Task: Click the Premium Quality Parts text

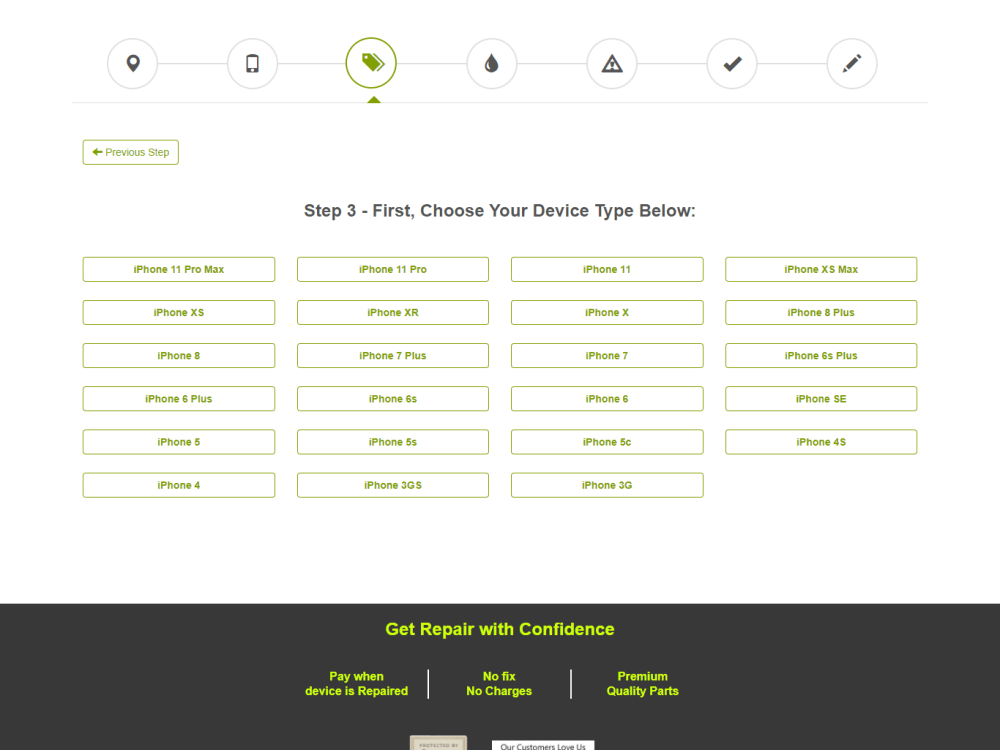Action: click(x=642, y=684)
